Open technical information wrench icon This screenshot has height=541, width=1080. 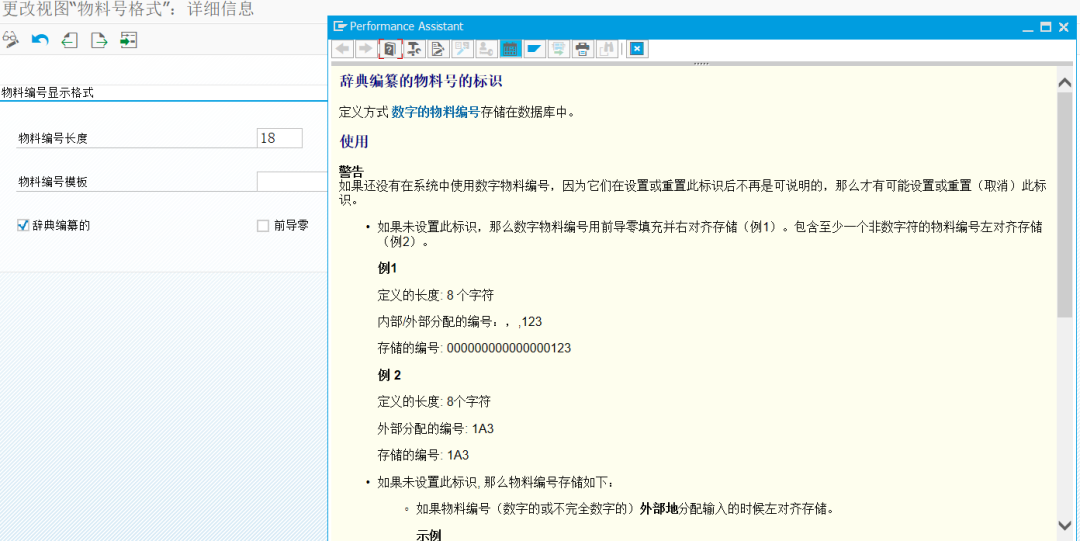(x=414, y=49)
